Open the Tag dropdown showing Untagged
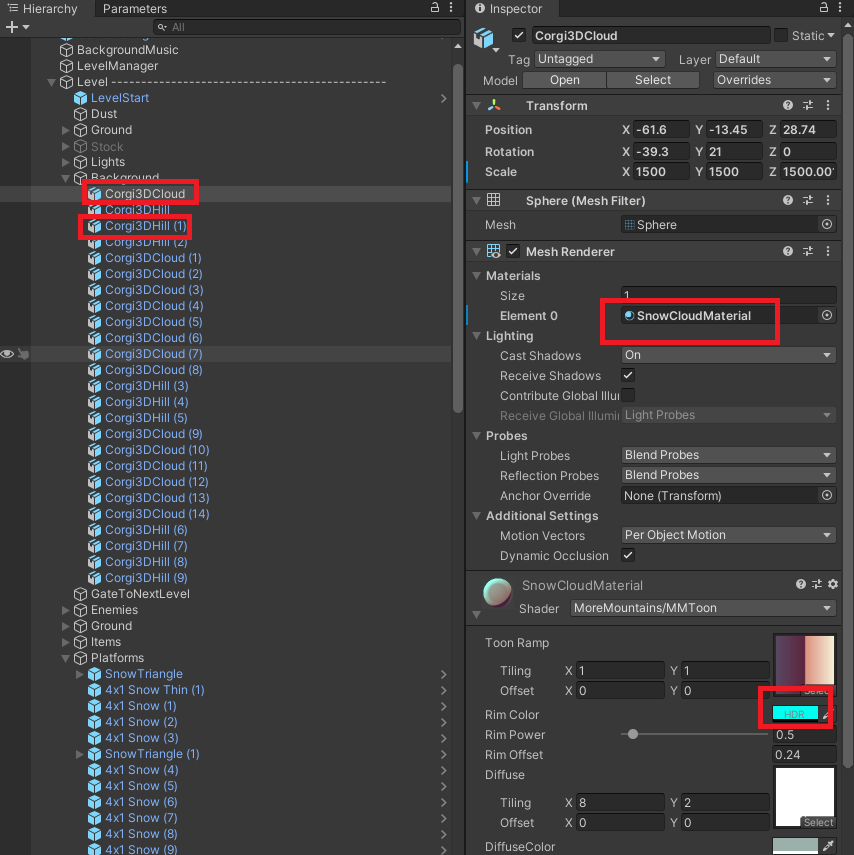This screenshot has width=854, height=855. point(599,58)
